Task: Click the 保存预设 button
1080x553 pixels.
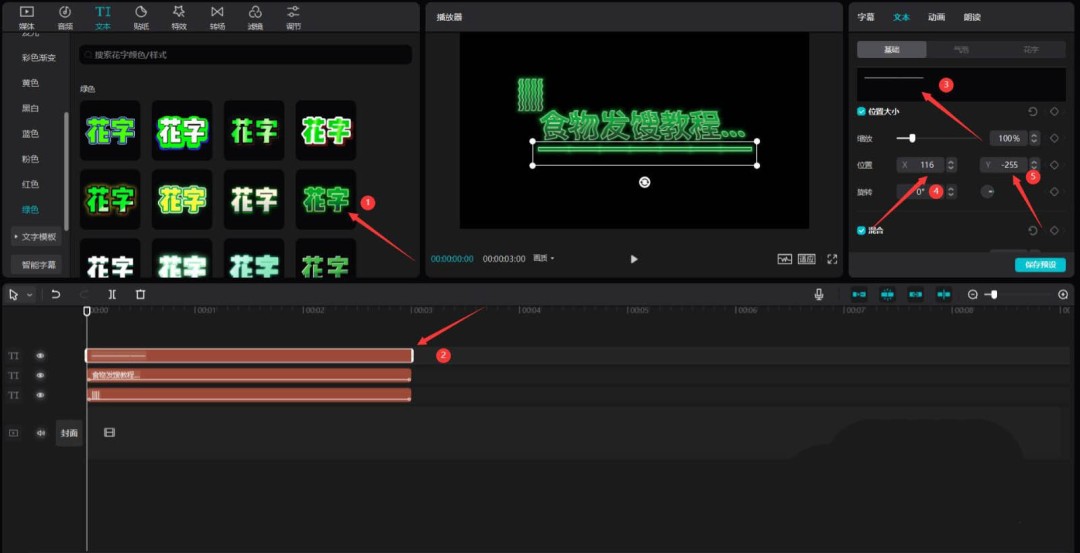Action: point(1040,265)
